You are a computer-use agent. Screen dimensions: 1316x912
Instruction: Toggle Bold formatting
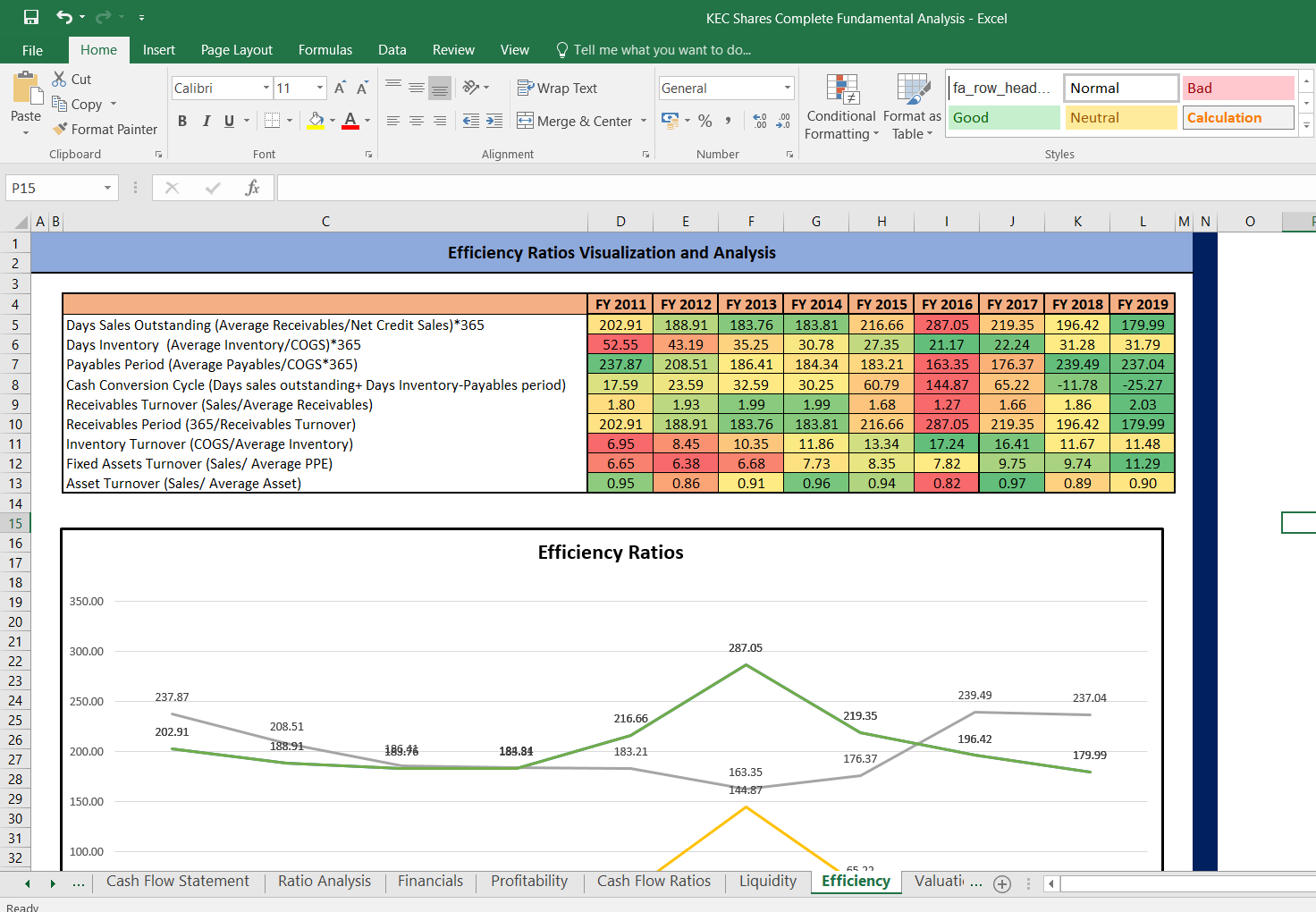point(182,121)
